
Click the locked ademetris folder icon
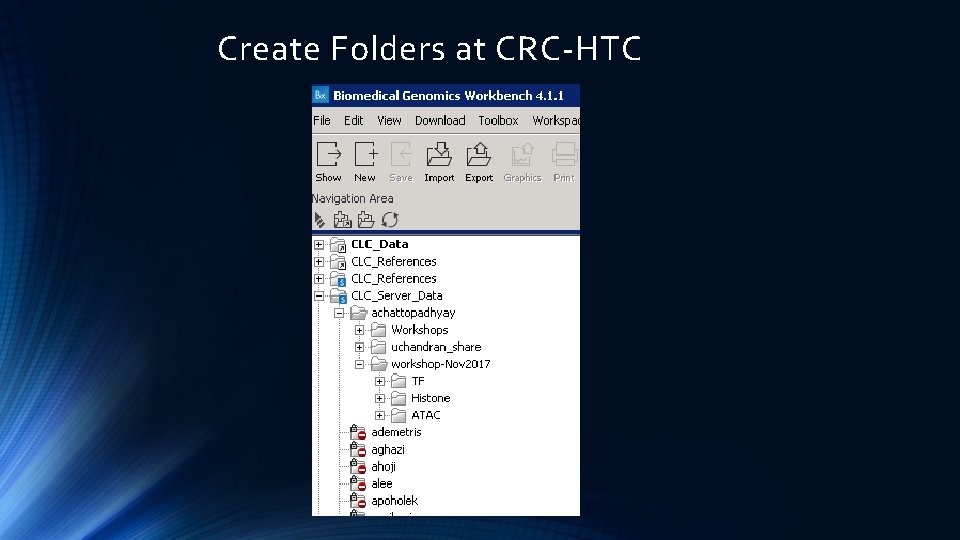[358, 432]
